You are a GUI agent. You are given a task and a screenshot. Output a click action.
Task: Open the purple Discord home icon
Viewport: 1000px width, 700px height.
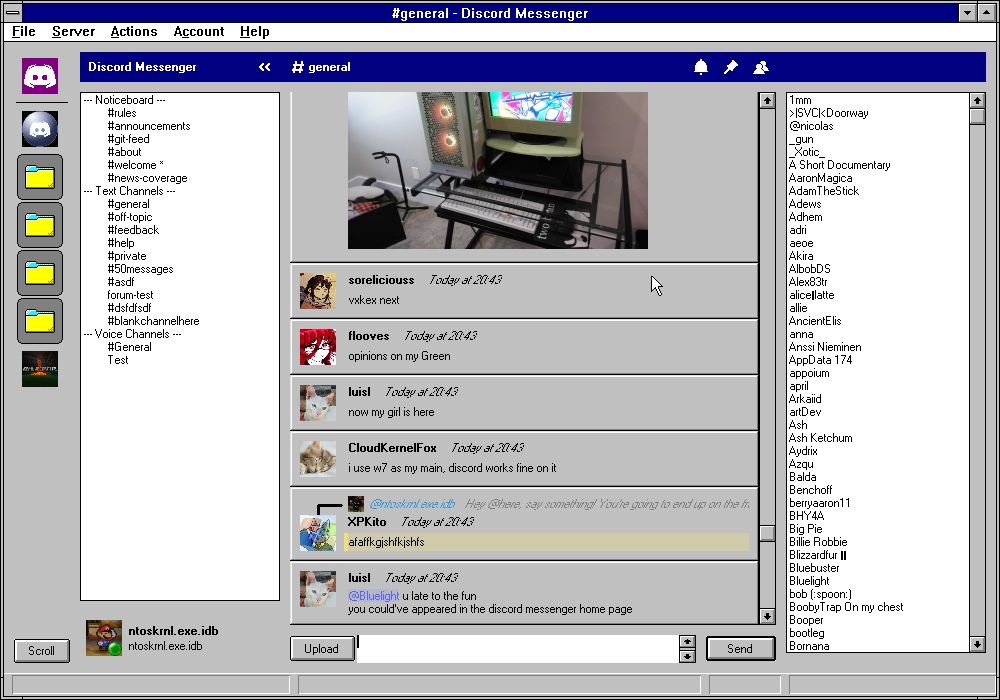[40, 76]
